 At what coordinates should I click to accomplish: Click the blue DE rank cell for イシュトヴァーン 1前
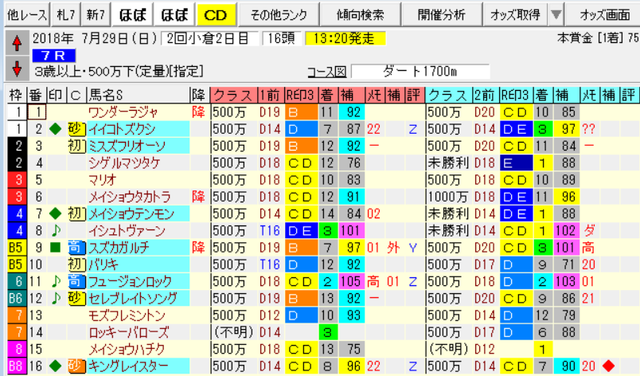point(301,231)
